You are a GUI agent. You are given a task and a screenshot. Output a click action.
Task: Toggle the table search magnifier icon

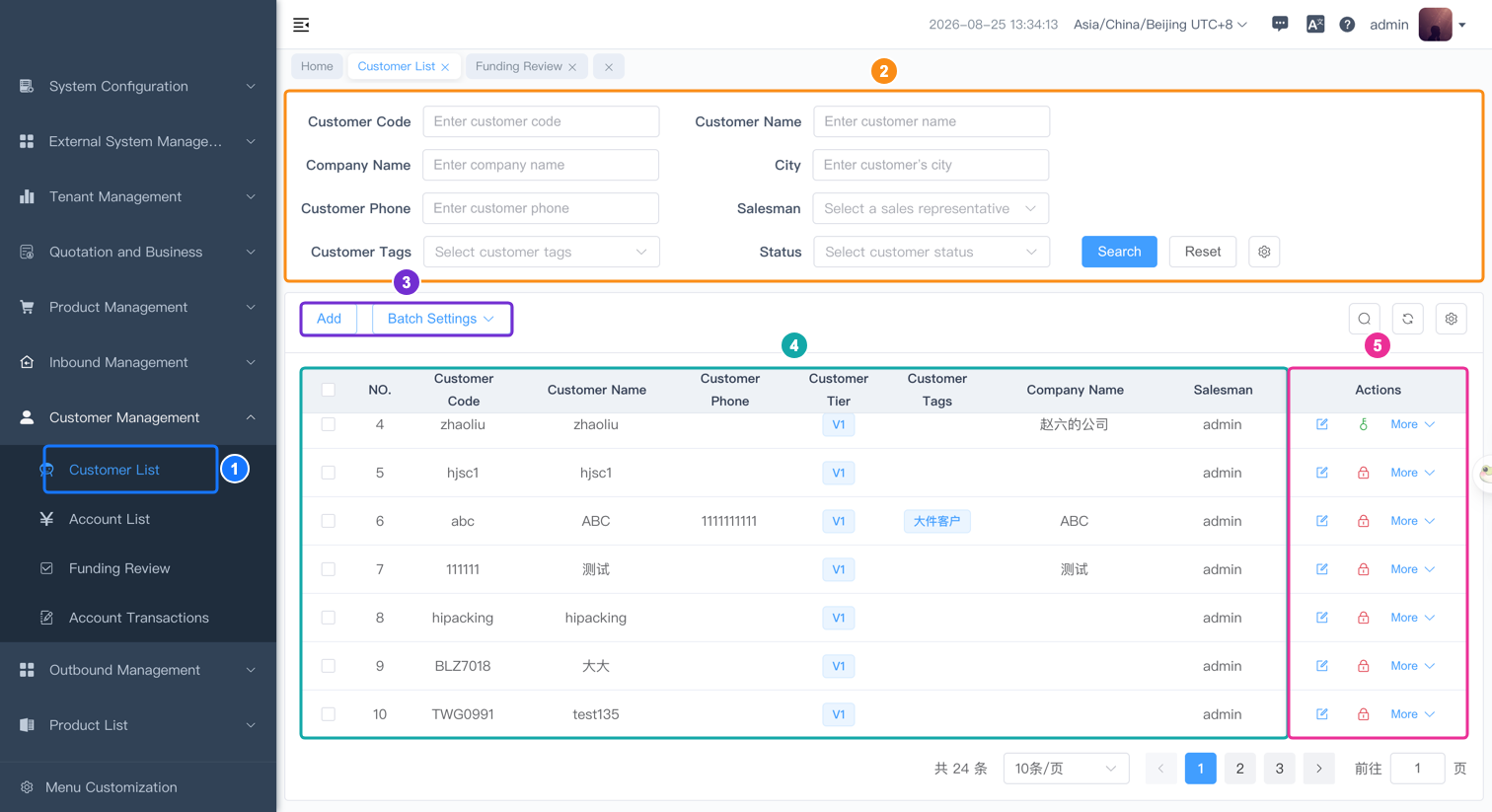(1365, 319)
